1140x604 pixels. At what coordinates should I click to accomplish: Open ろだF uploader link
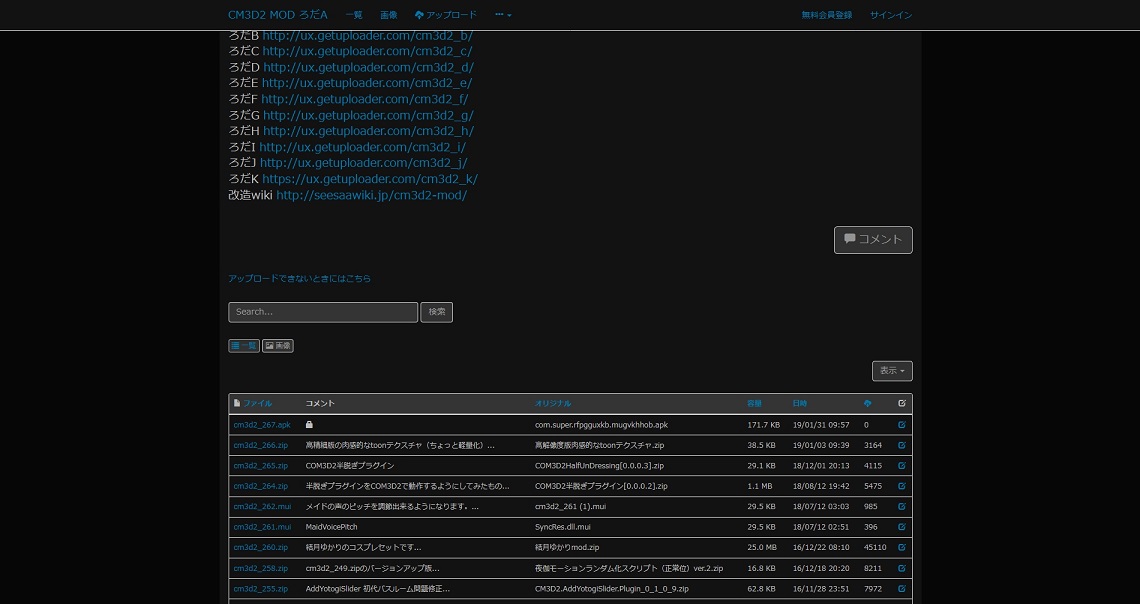pyautogui.click(x=365, y=99)
